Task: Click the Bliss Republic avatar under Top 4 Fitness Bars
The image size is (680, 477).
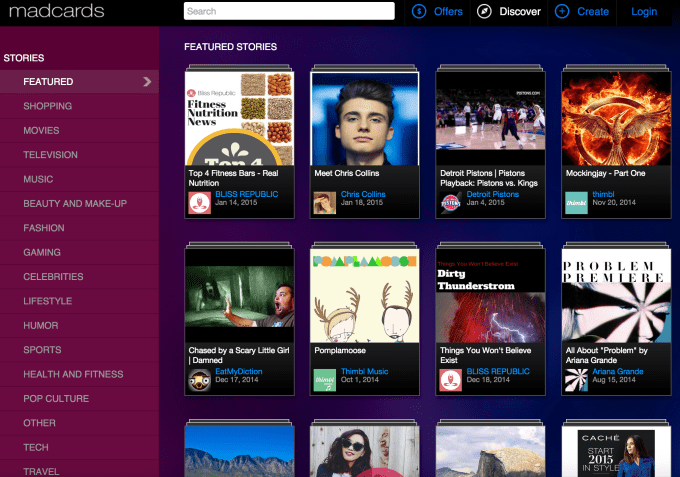Action: coord(199,202)
